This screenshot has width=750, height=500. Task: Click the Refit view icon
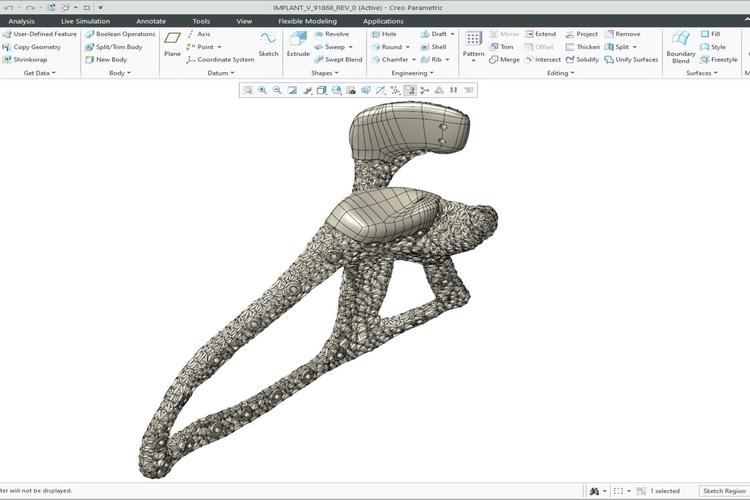(x=248, y=90)
